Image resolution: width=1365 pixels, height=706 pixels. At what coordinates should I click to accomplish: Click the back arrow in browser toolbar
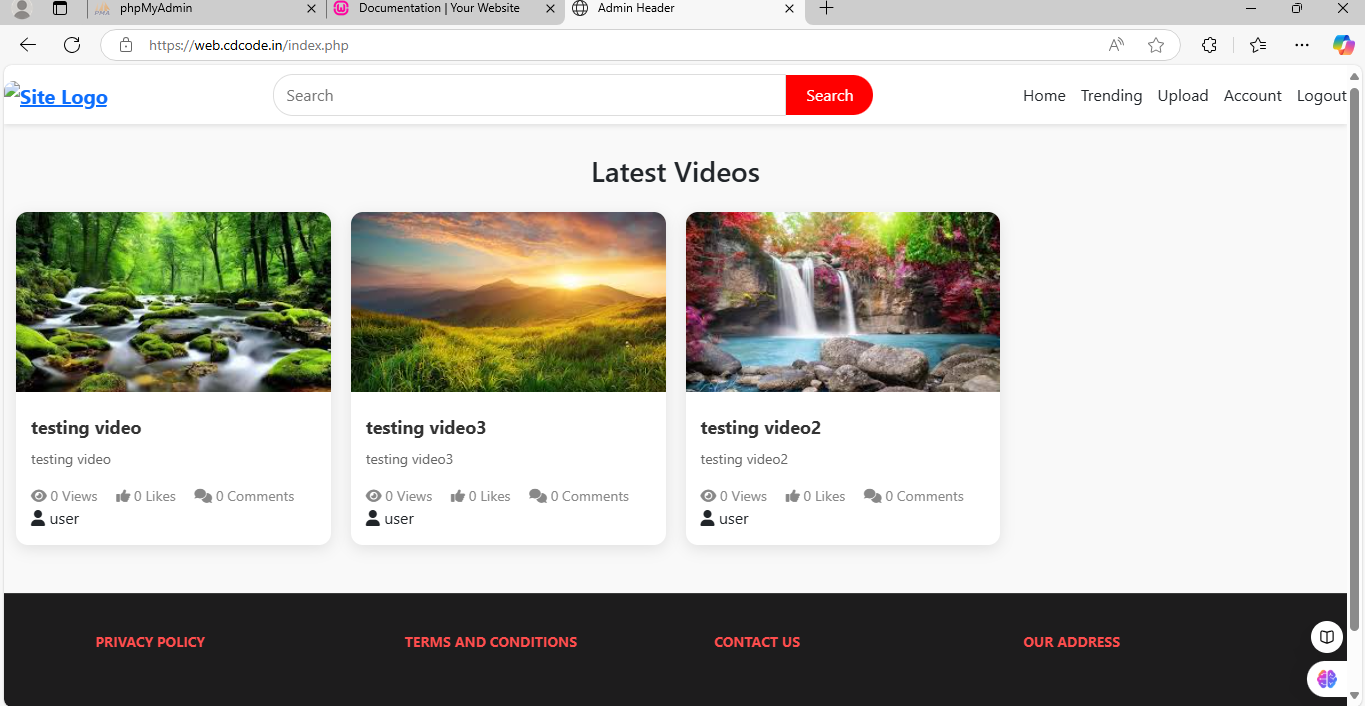(28, 45)
